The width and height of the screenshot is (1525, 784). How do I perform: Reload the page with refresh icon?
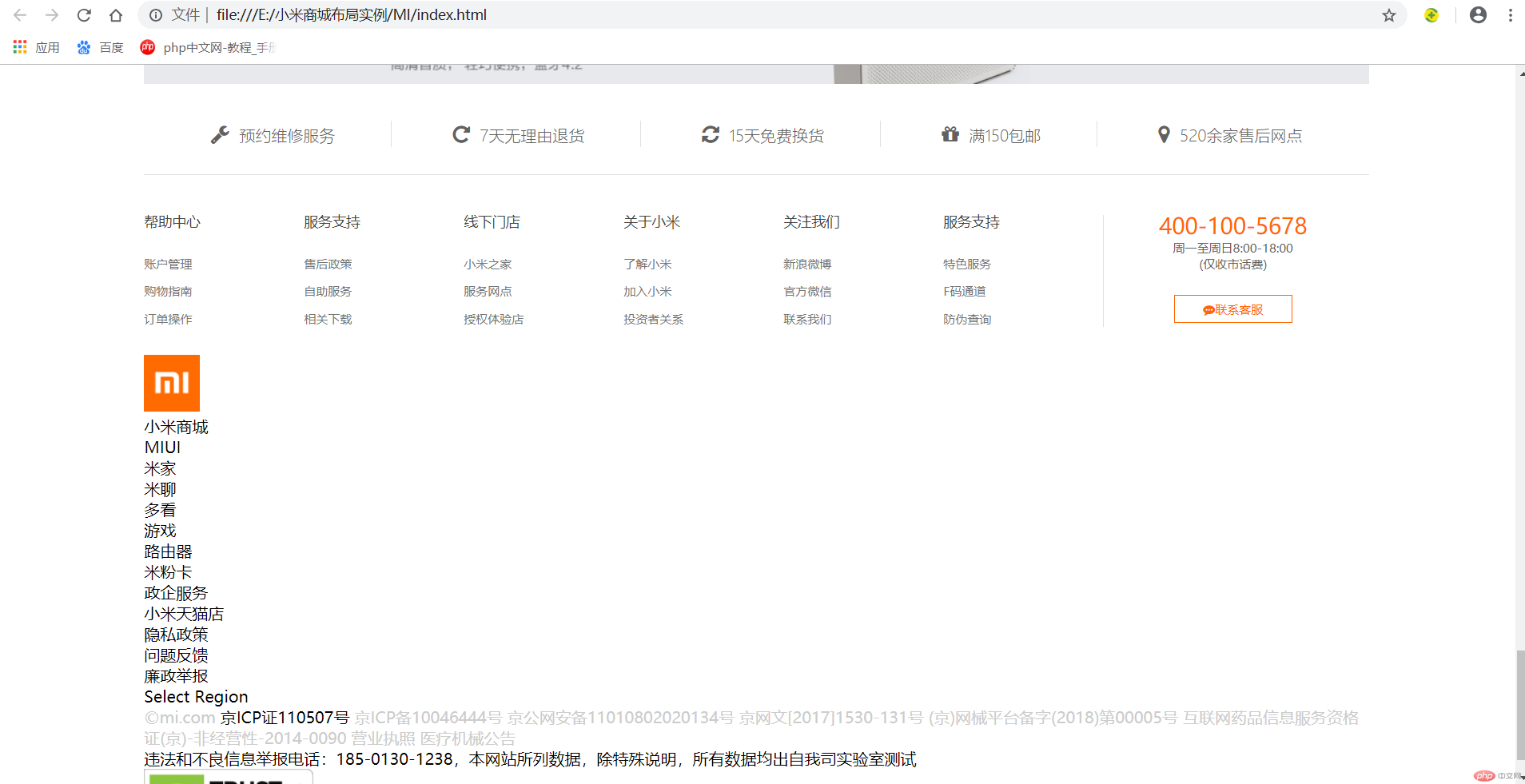click(x=84, y=15)
